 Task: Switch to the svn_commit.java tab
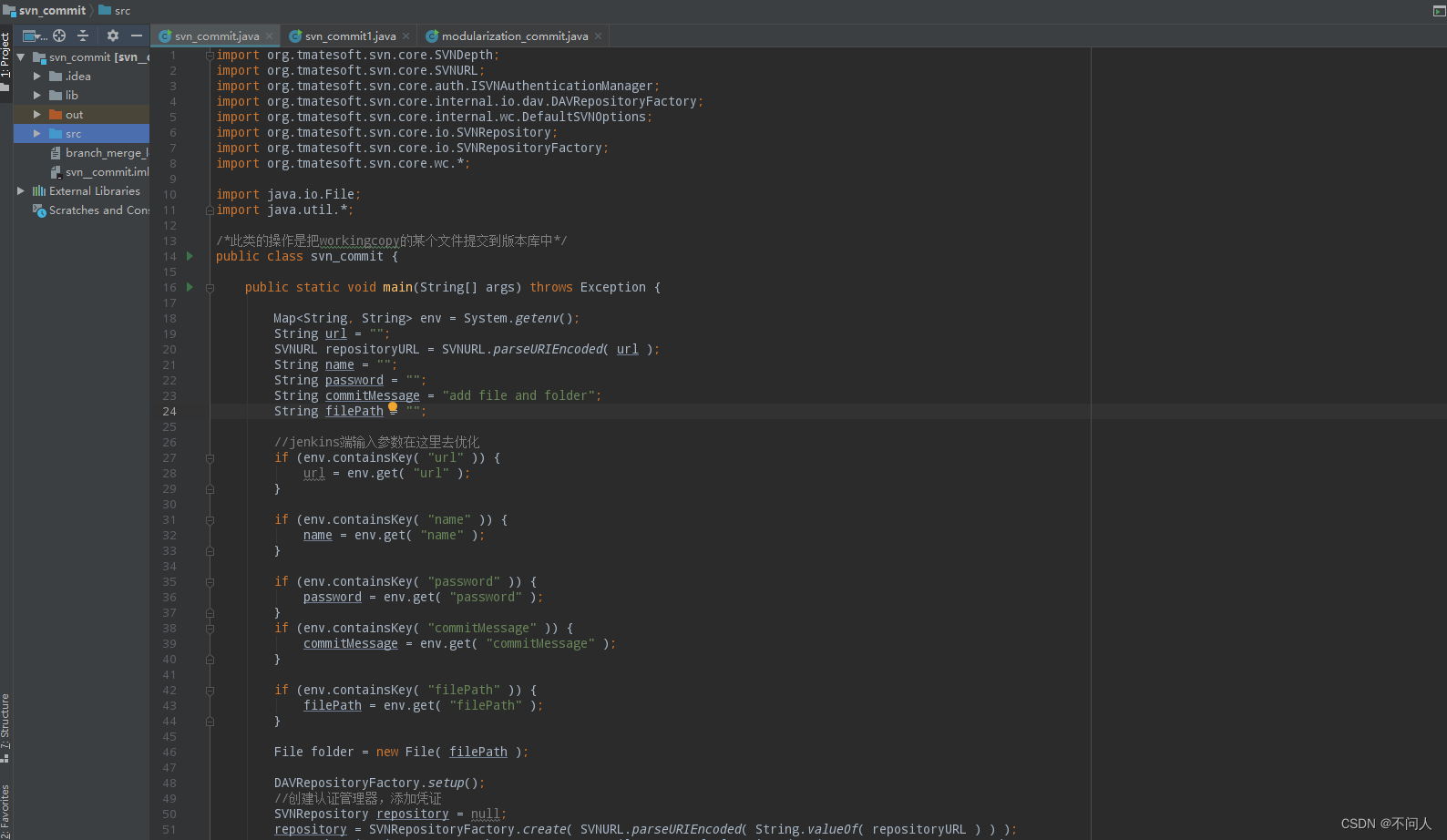216,36
